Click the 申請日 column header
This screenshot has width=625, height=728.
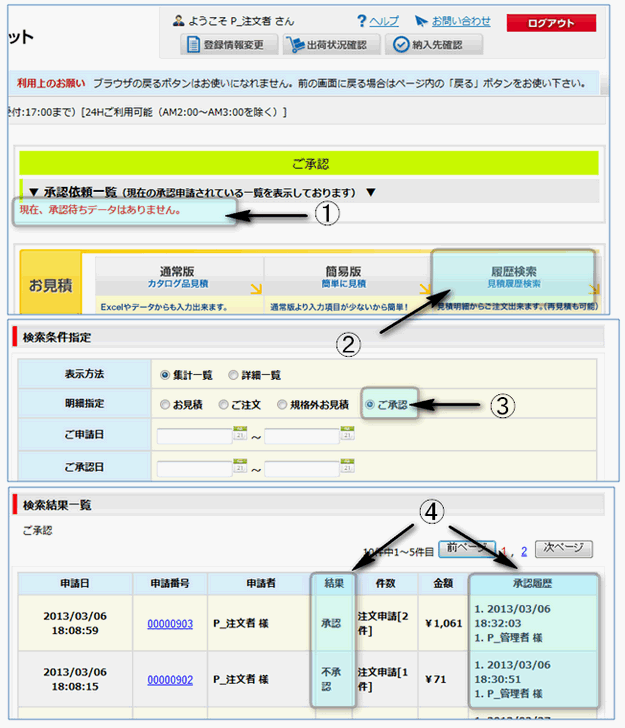coord(75,584)
